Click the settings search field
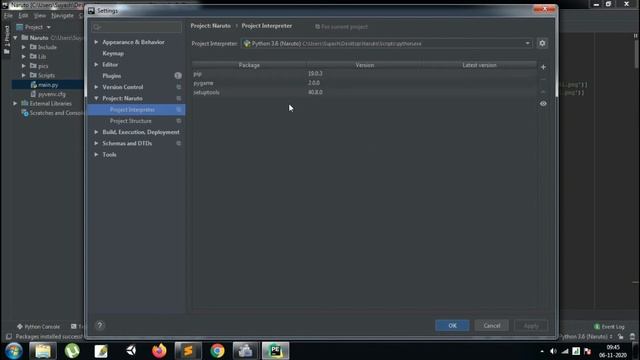 [137, 27]
